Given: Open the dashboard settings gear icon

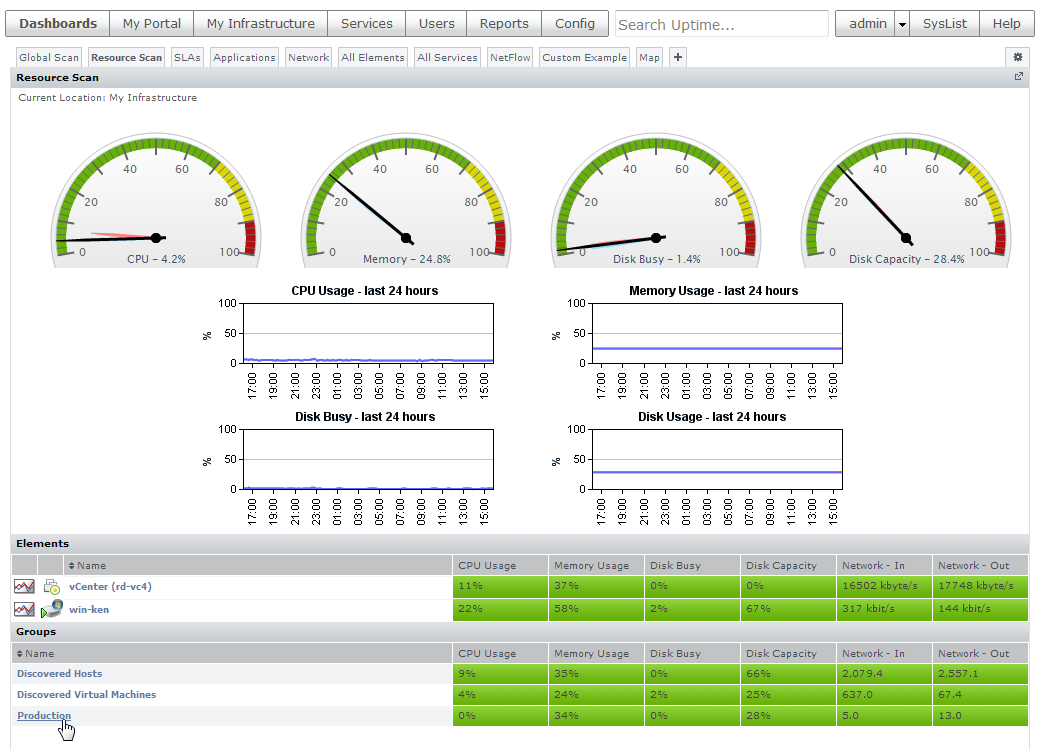Looking at the screenshot, I should point(1017,58).
